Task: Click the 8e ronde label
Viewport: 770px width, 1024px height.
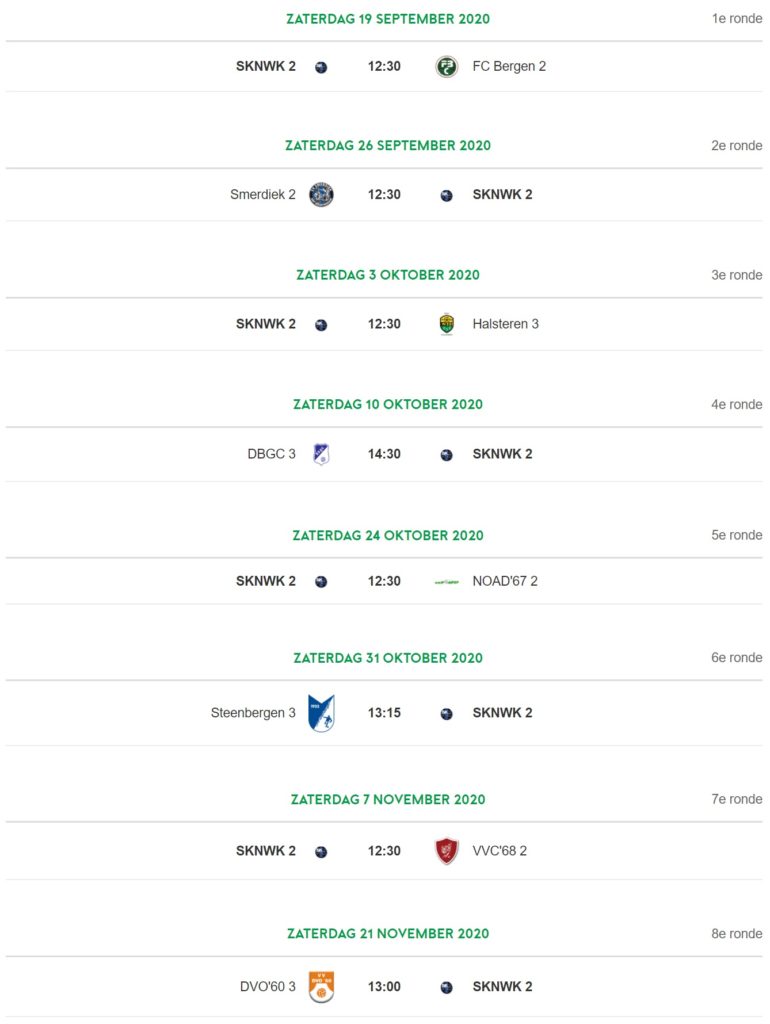Action: 737,934
